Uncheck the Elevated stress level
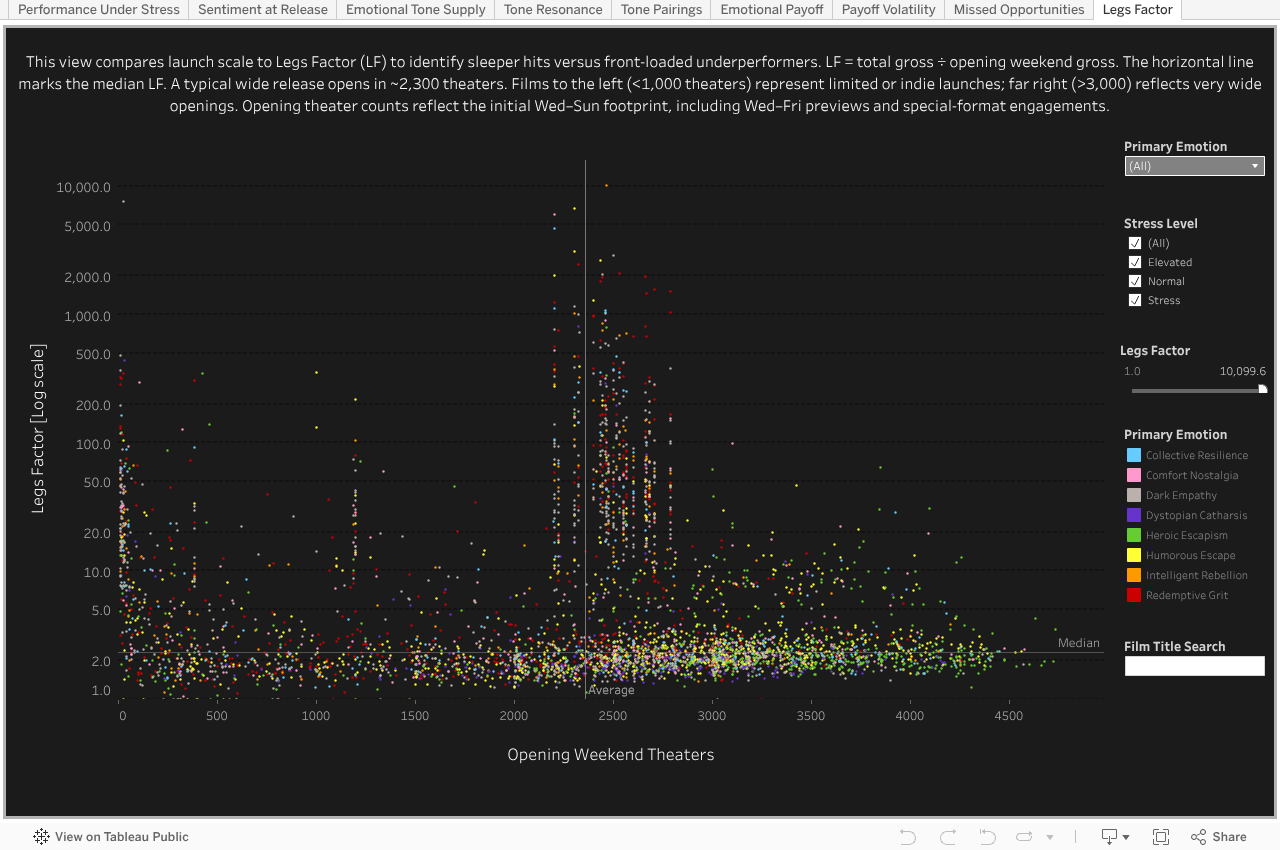This screenshot has width=1280, height=850. [1135, 262]
